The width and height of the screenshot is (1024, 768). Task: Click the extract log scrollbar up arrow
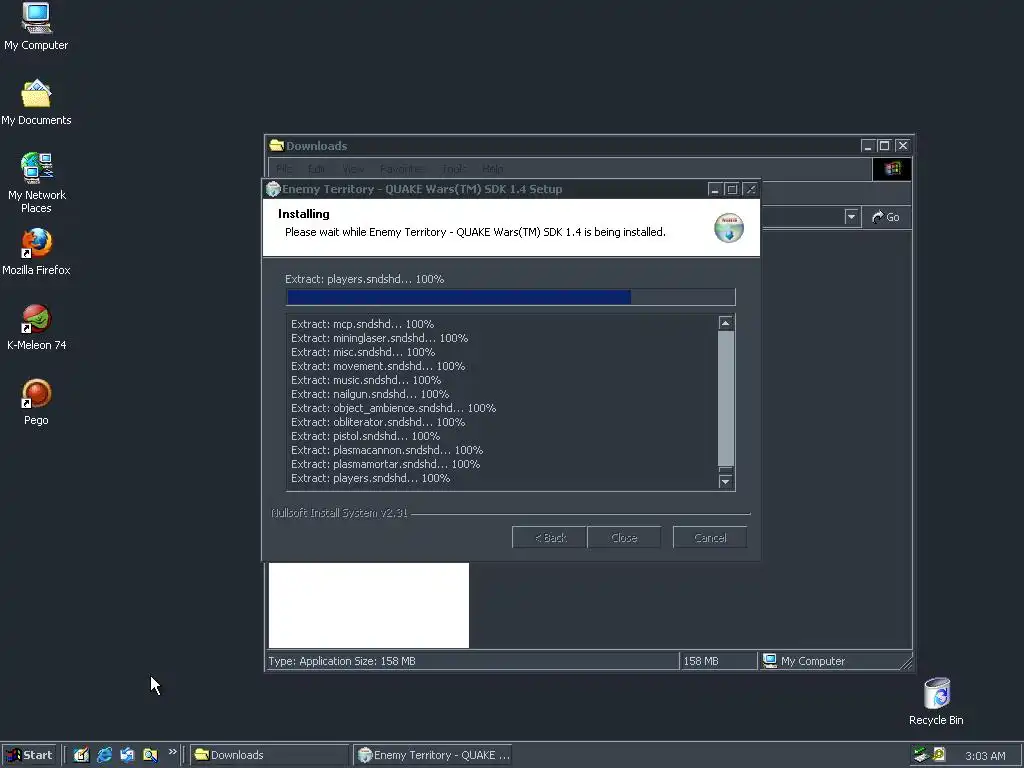[x=726, y=323]
